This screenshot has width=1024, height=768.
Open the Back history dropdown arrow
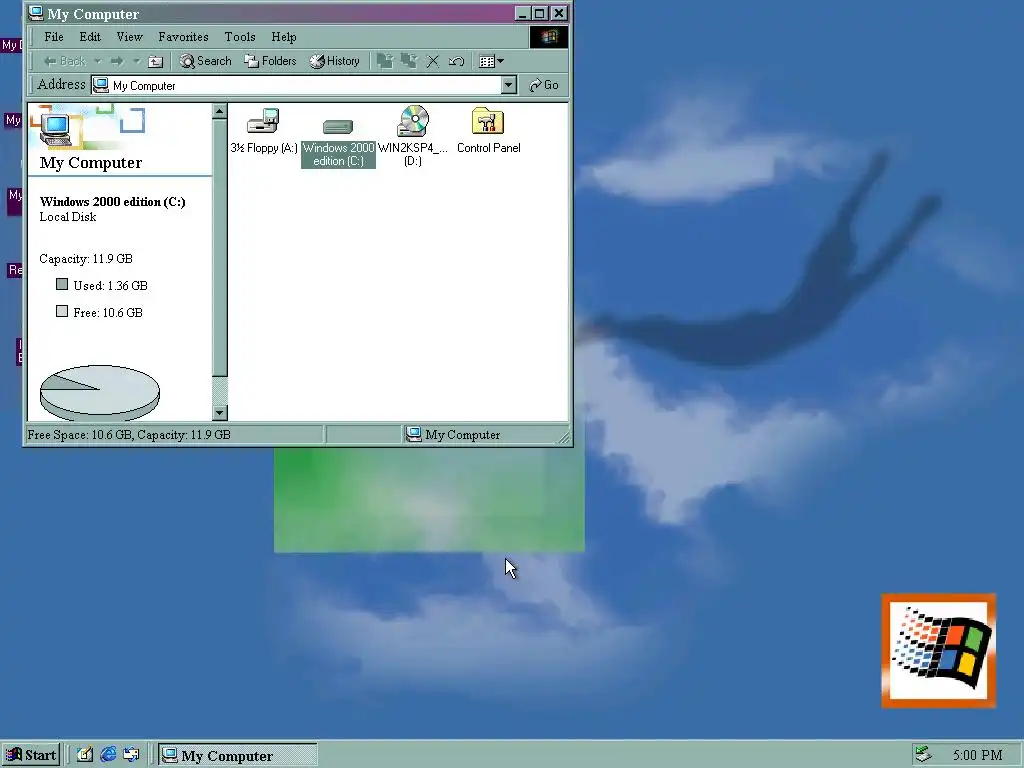point(97,61)
